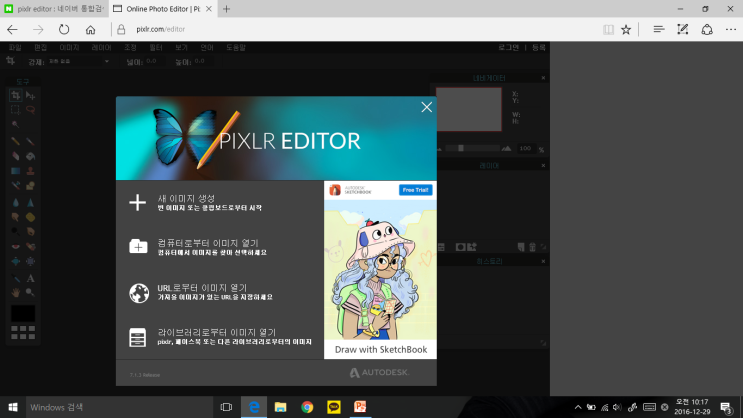Screen dimensions: 743x418
Task: Close the Pixlr Editor welcome dialog
Action: (x=426, y=107)
